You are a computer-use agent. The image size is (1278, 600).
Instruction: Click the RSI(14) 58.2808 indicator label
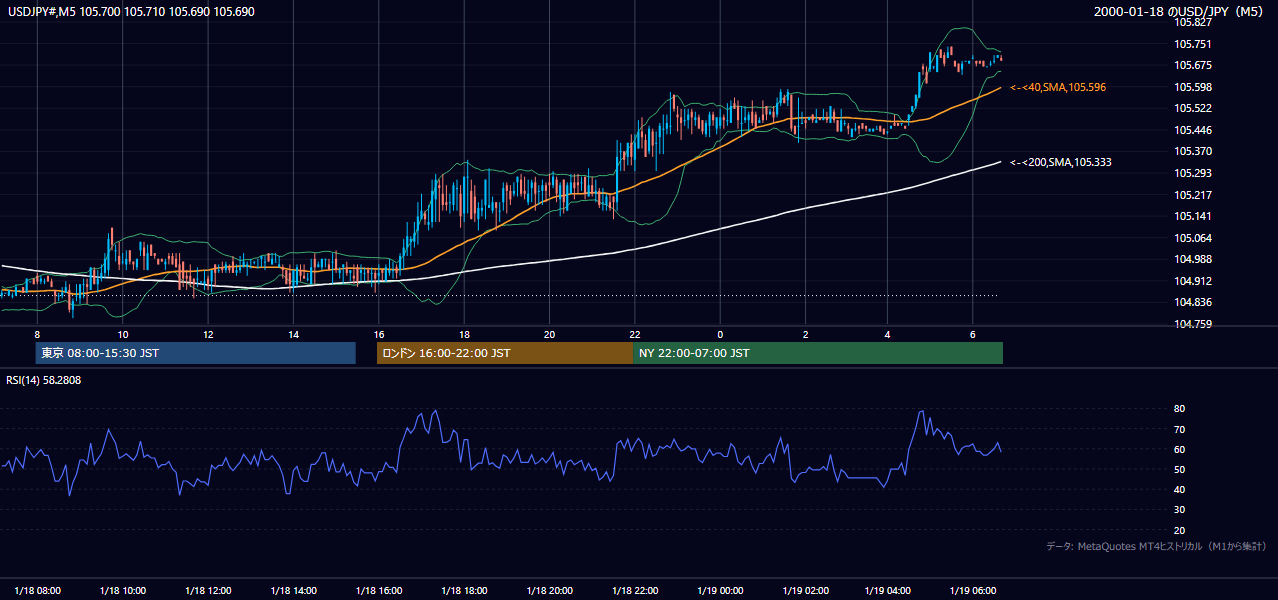point(43,380)
